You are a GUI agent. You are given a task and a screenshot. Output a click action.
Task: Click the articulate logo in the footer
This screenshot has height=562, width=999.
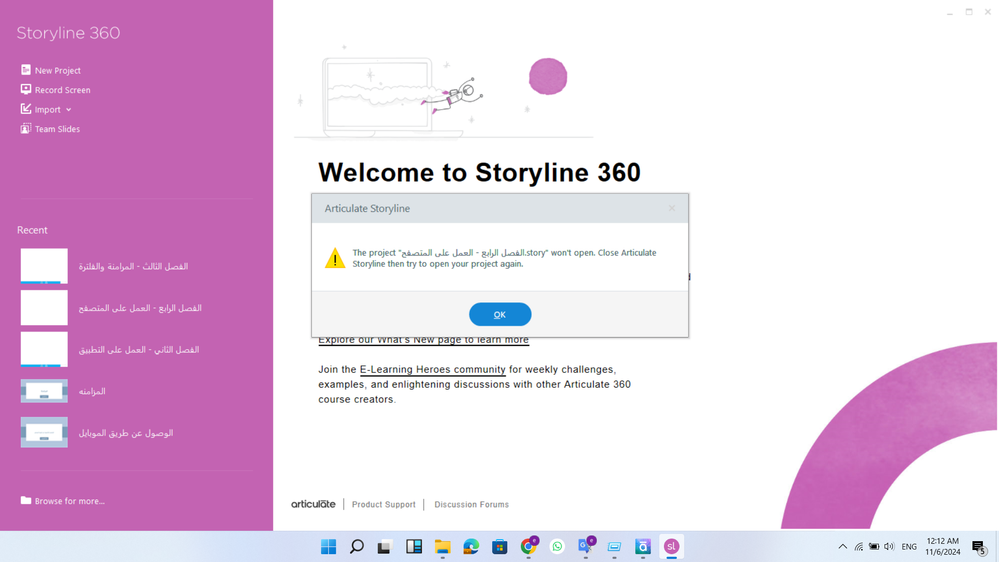tap(313, 504)
